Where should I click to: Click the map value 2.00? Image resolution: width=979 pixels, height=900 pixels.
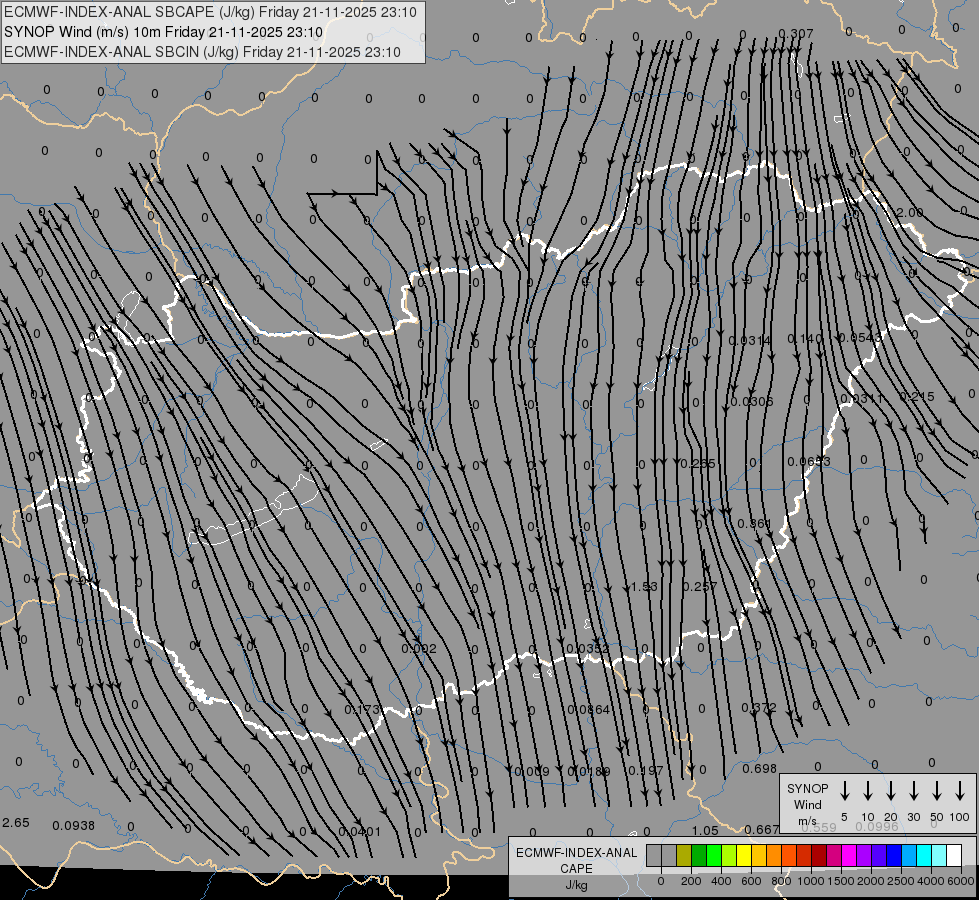[909, 212]
